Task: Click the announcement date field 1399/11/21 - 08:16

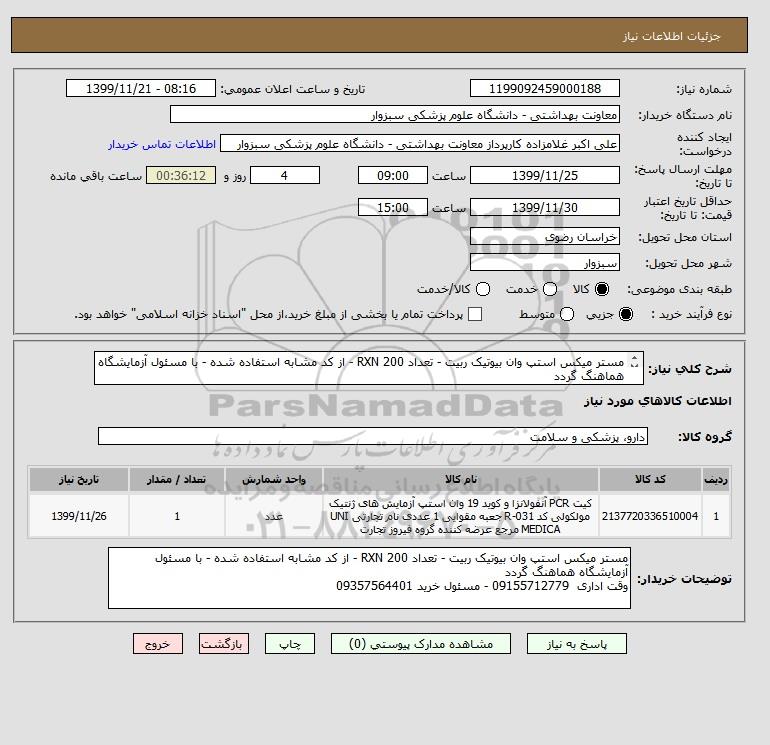Action: (141, 88)
